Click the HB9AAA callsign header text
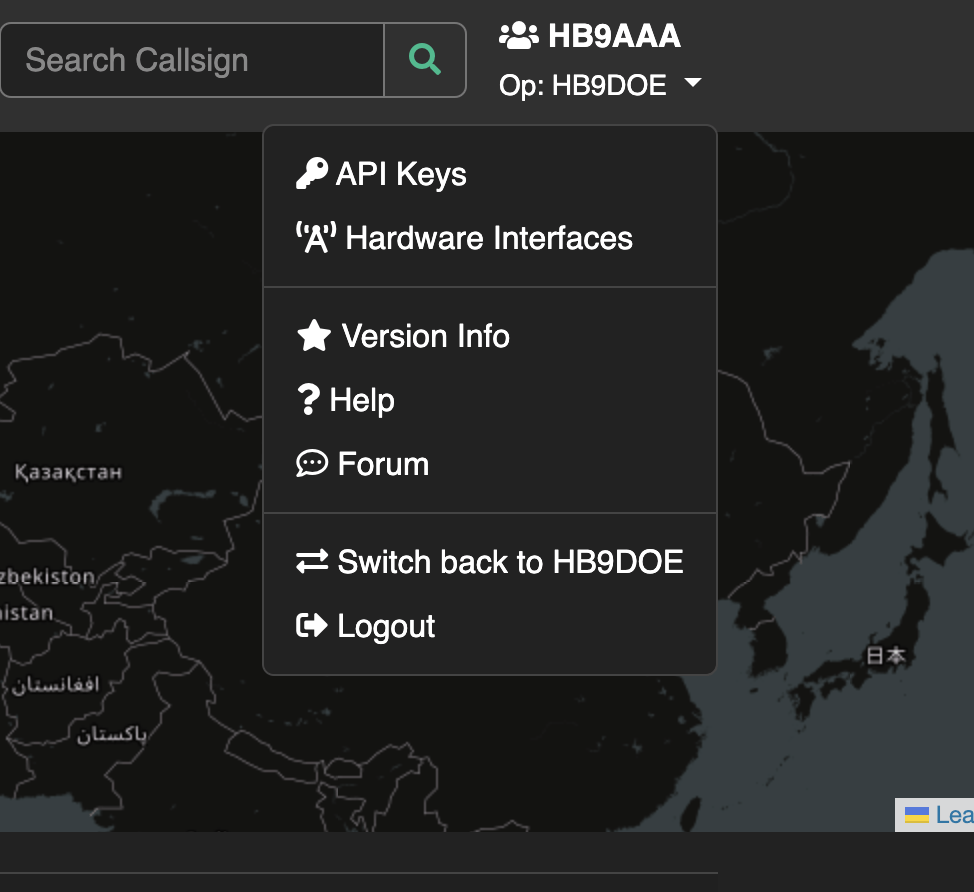Image resolution: width=974 pixels, height=892 pixels. pos(614,36)
